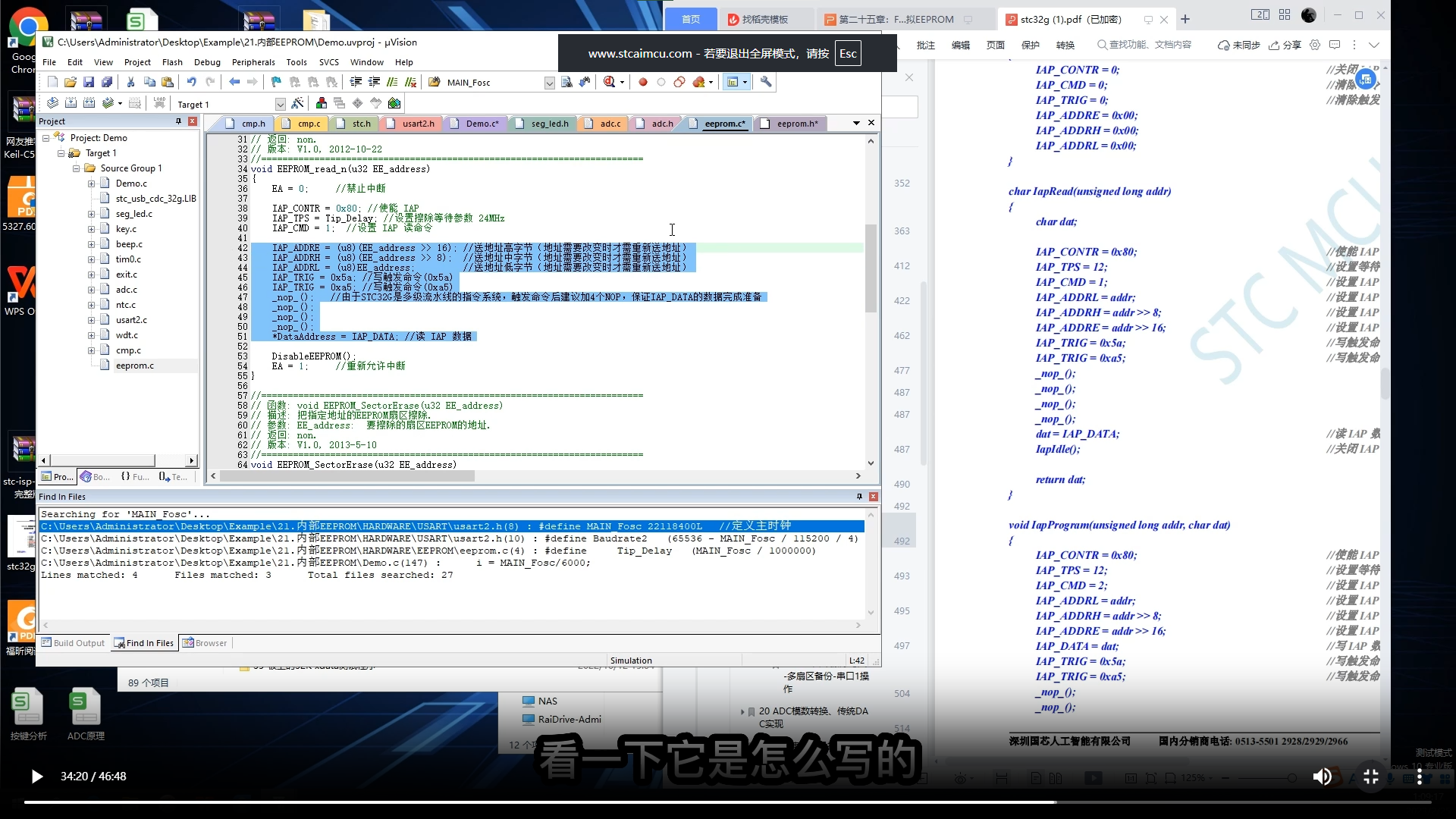Expand the seg_led.c tree node
The image size is (1456, 819).
[91, 214]
